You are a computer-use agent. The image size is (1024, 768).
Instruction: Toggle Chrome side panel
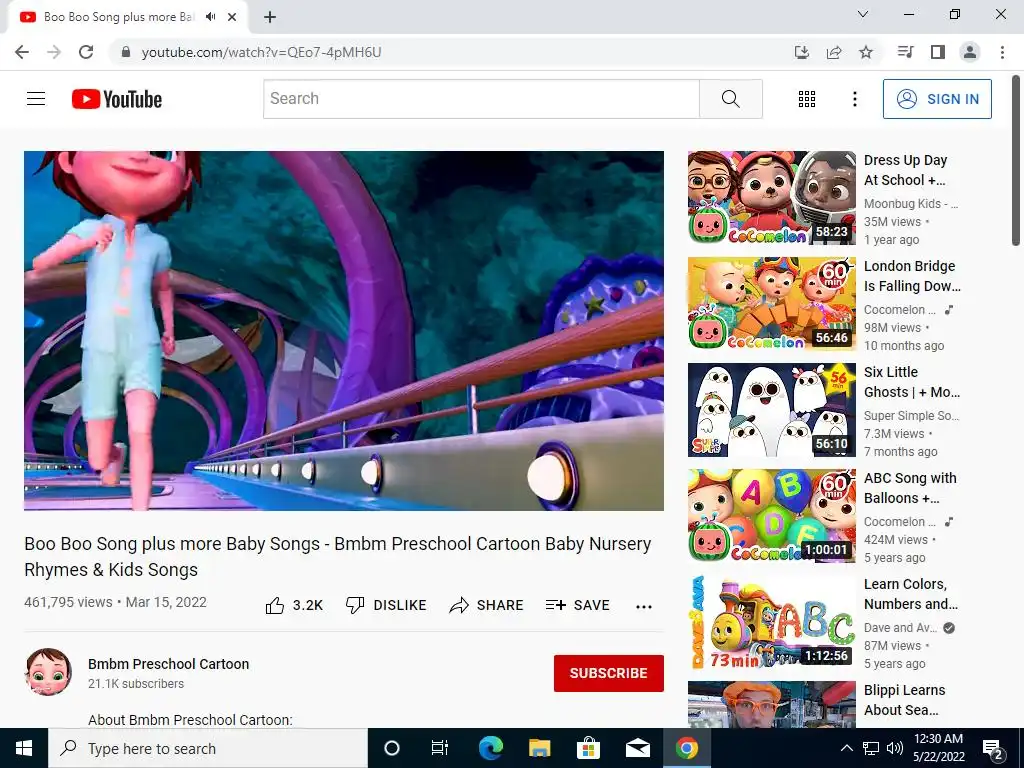938,52
